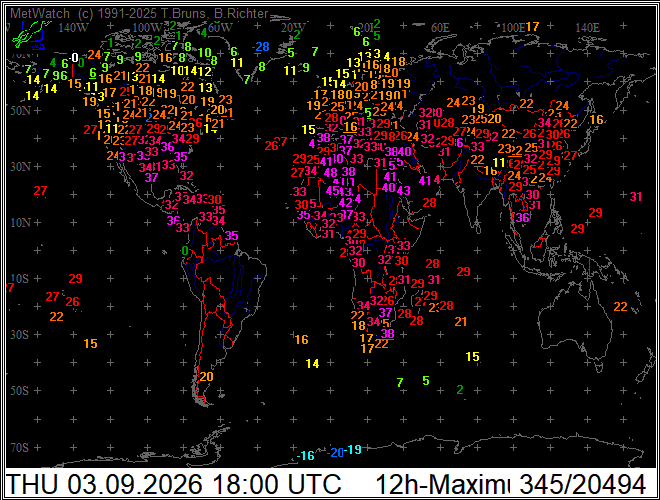
Task: Select the orange 17 near the 100E label
Action: coord(532,27)
